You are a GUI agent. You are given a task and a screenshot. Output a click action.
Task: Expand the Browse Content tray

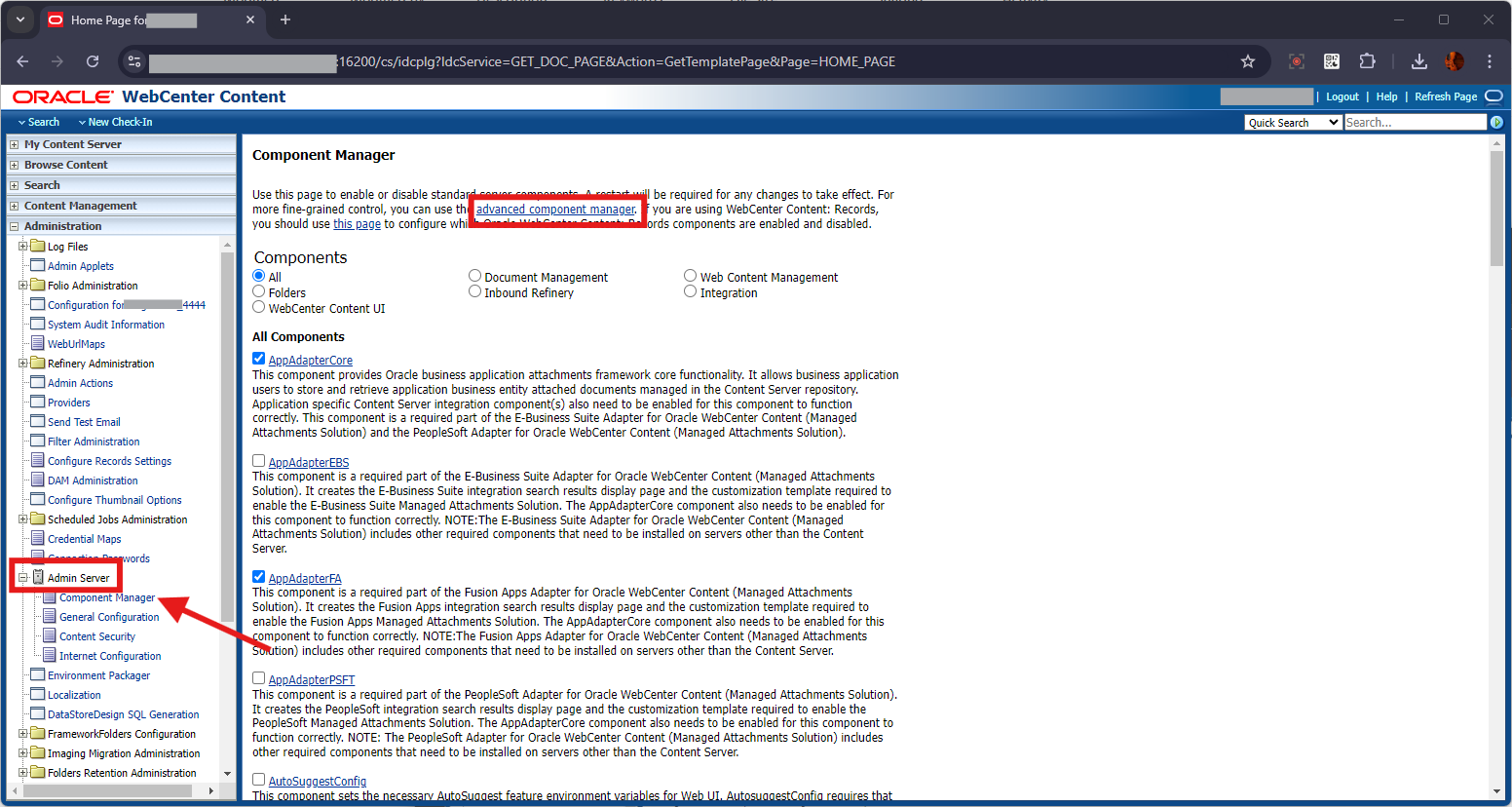point(14,165)
